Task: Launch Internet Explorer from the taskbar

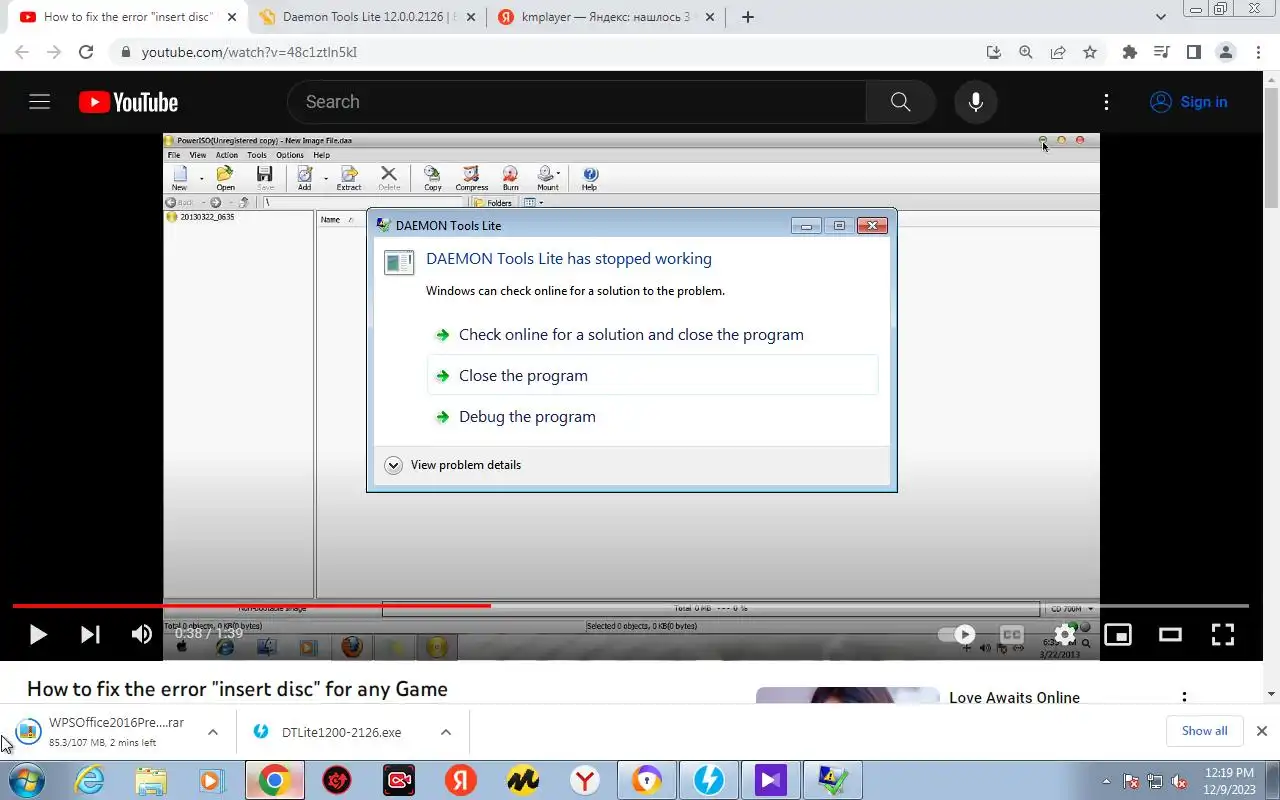Action: 90,780
